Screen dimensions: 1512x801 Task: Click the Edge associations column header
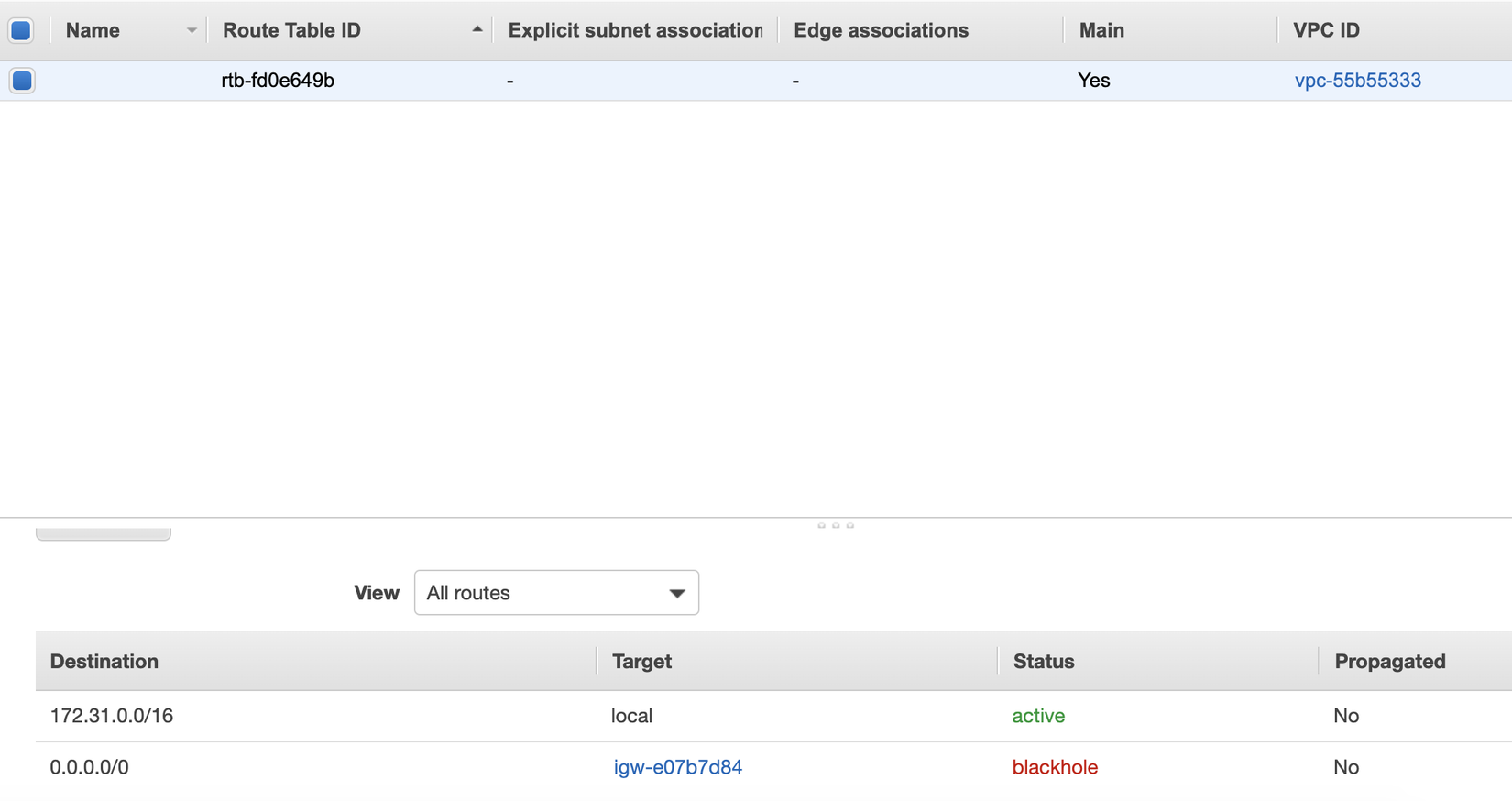coord(881,30)
